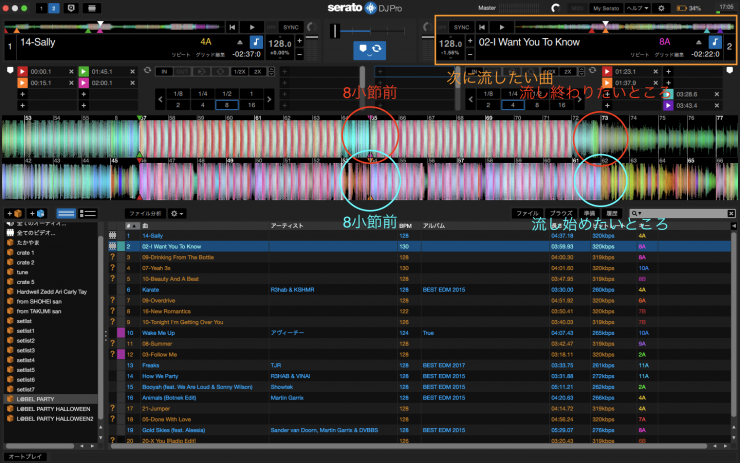
Task: Select 16-beat auto loop on deck 1
Action: (251, 105)
